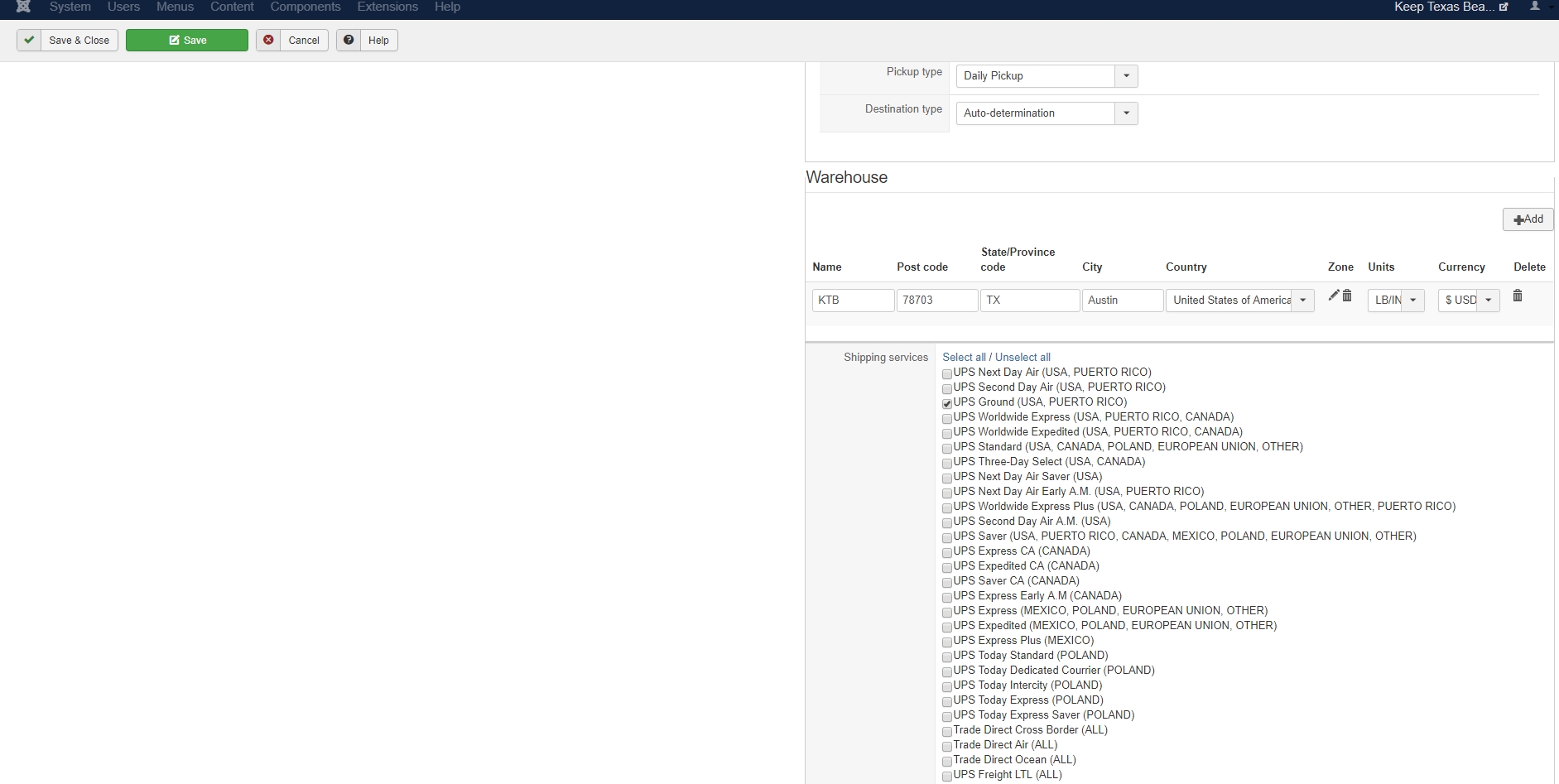Screen dimensions: 1559x784
Task: Check UPS Today Express (POLAND) checkbox
Action: pos(947,702)
